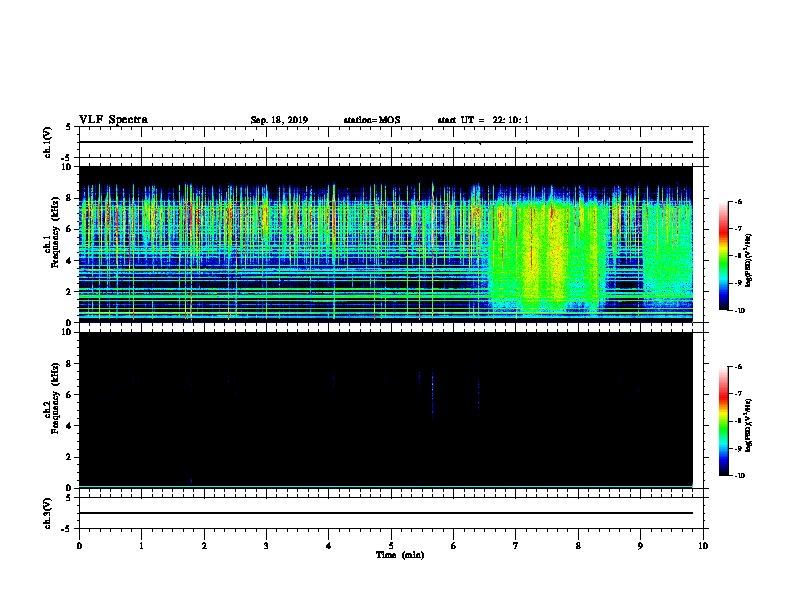Click the ch.1 voltage waveform trace

point(385,142)
